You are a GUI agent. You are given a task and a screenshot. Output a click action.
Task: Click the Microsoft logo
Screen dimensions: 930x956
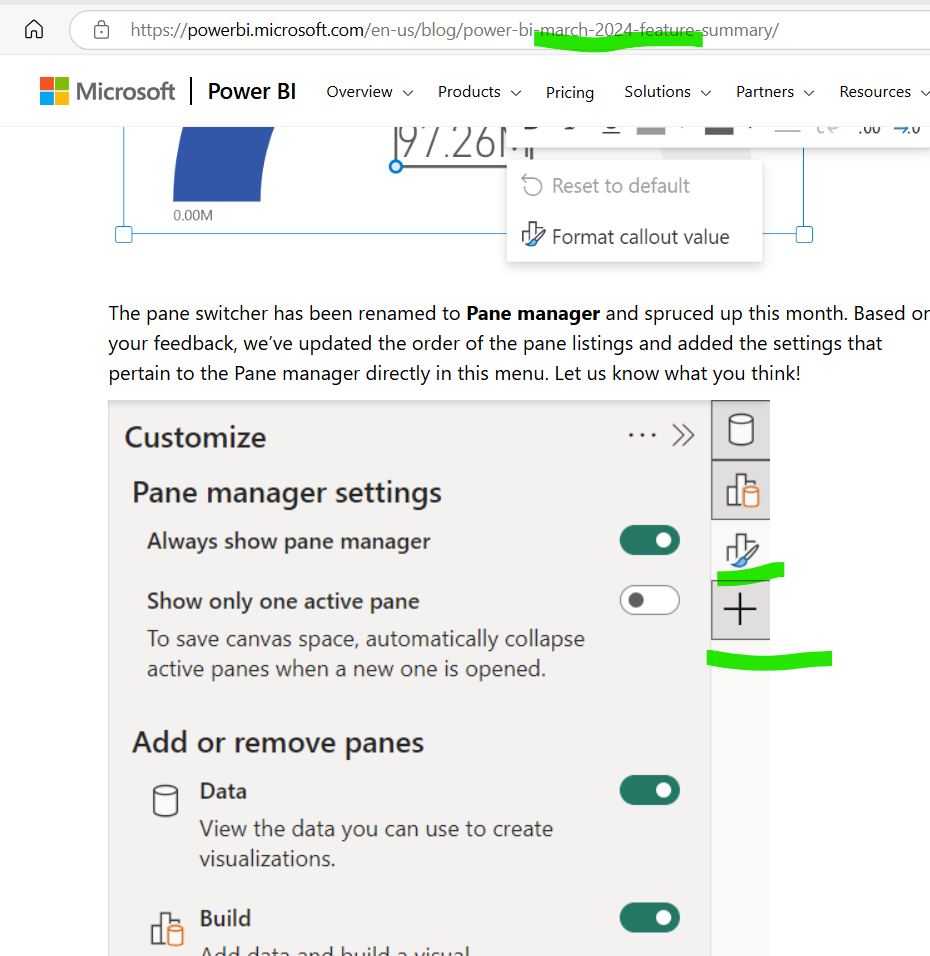(x=107, y=91)
